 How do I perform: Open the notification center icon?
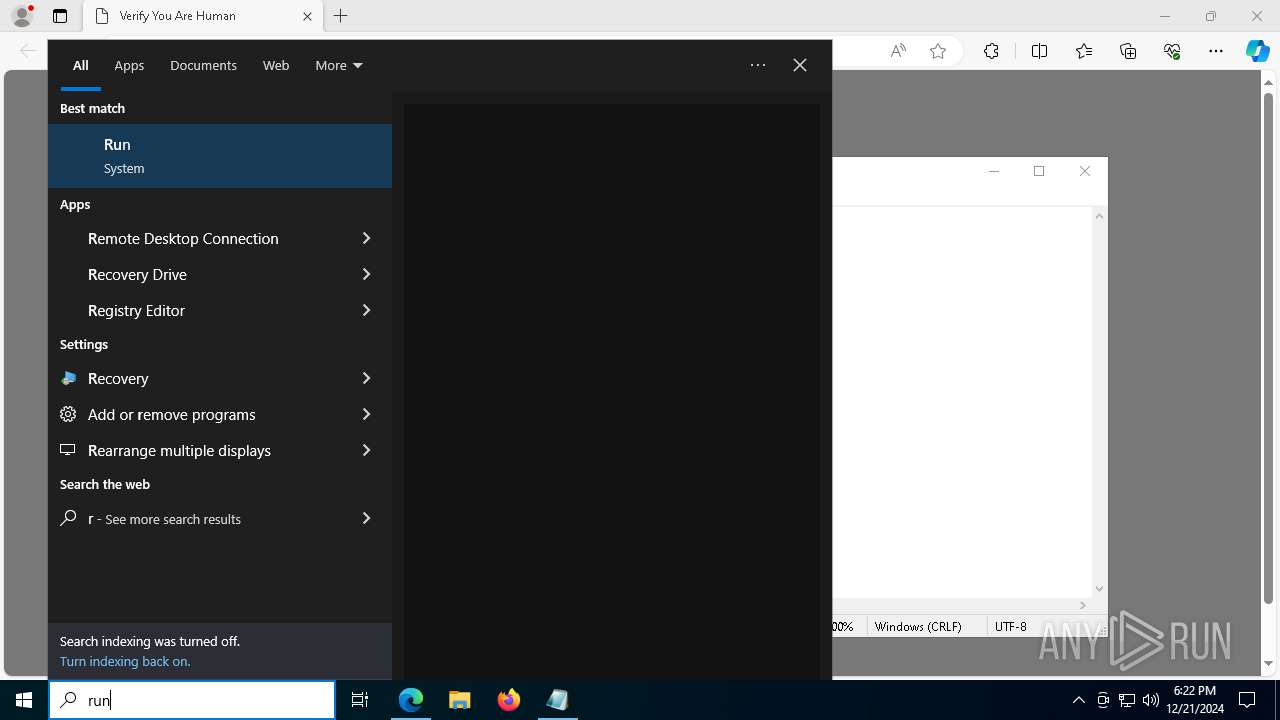click(1247, 700)
